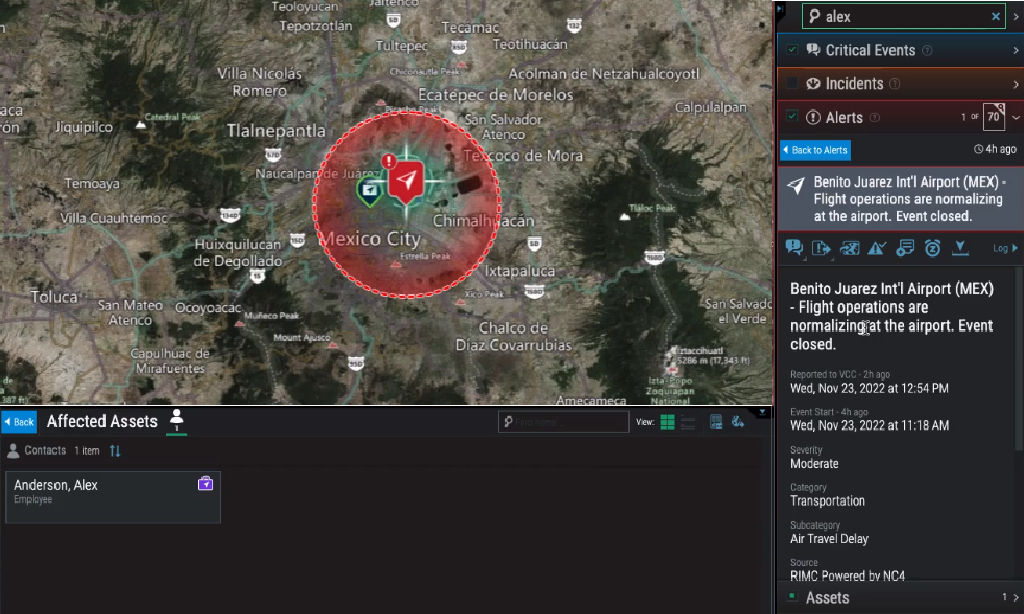This screenshot has width=1024, height=614.
Task: Click the 'Transportation' category value
Action: [x=827, y=501]
